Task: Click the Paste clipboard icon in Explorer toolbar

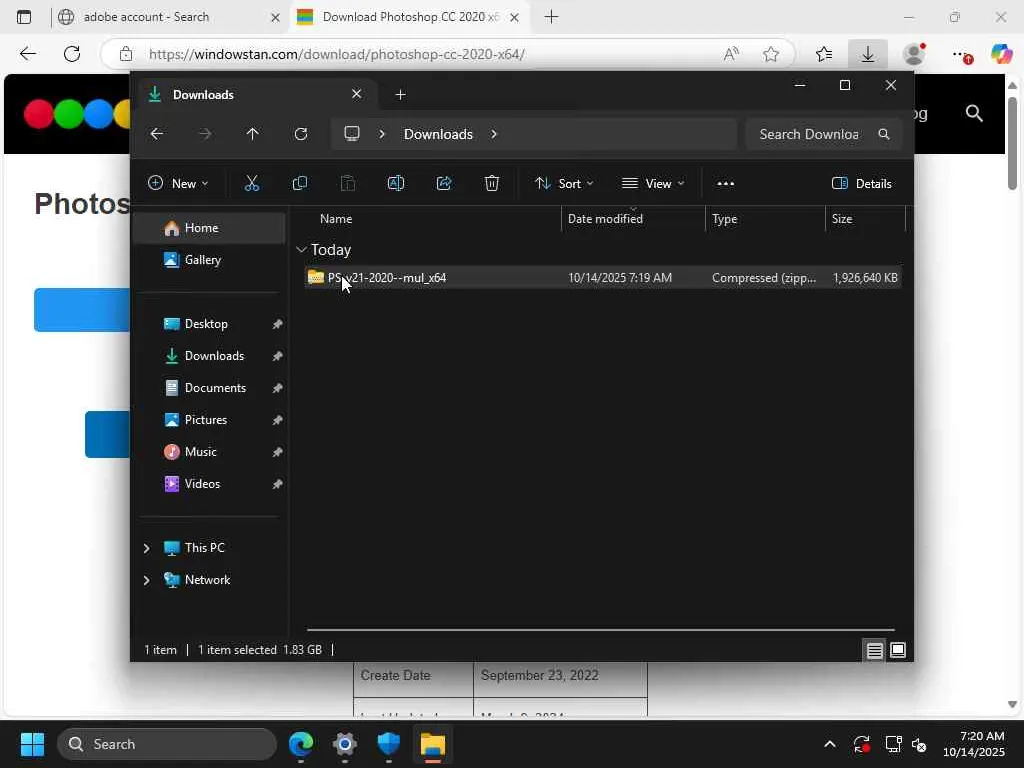Action: [348, 184]
